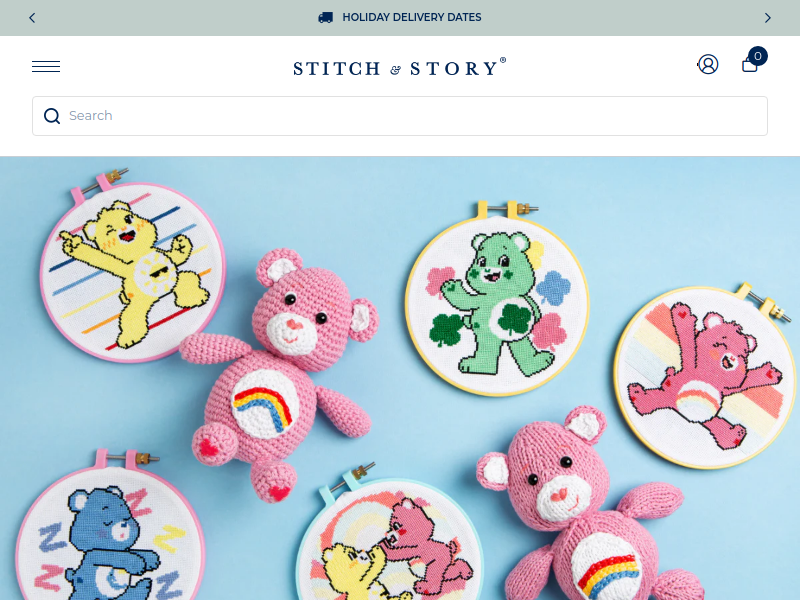
Task: Focus the Search input field
Action: tap(400, 116)
